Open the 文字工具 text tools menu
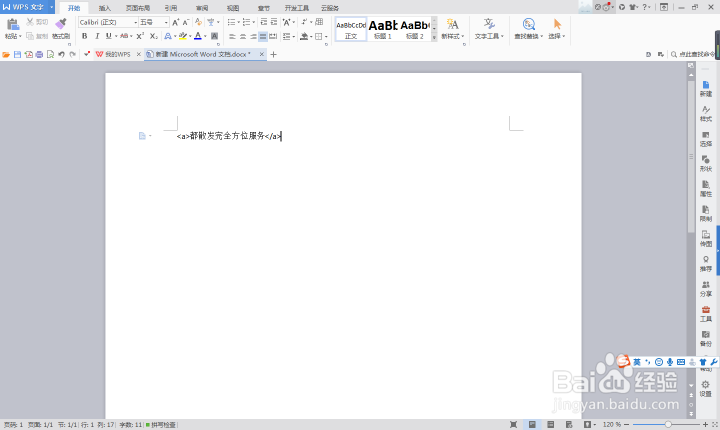 pos(489,28)
